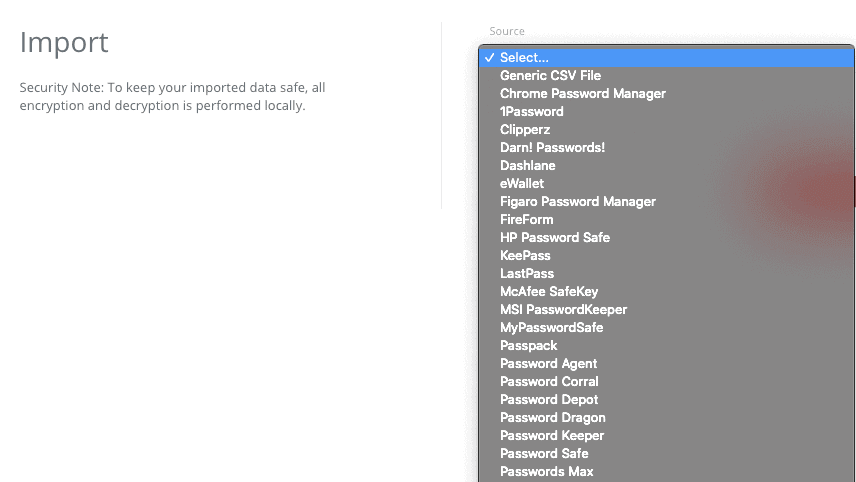Select KeePass as import source
The image size is (856, 482).
pyautogui.click(x=666, y=255)
